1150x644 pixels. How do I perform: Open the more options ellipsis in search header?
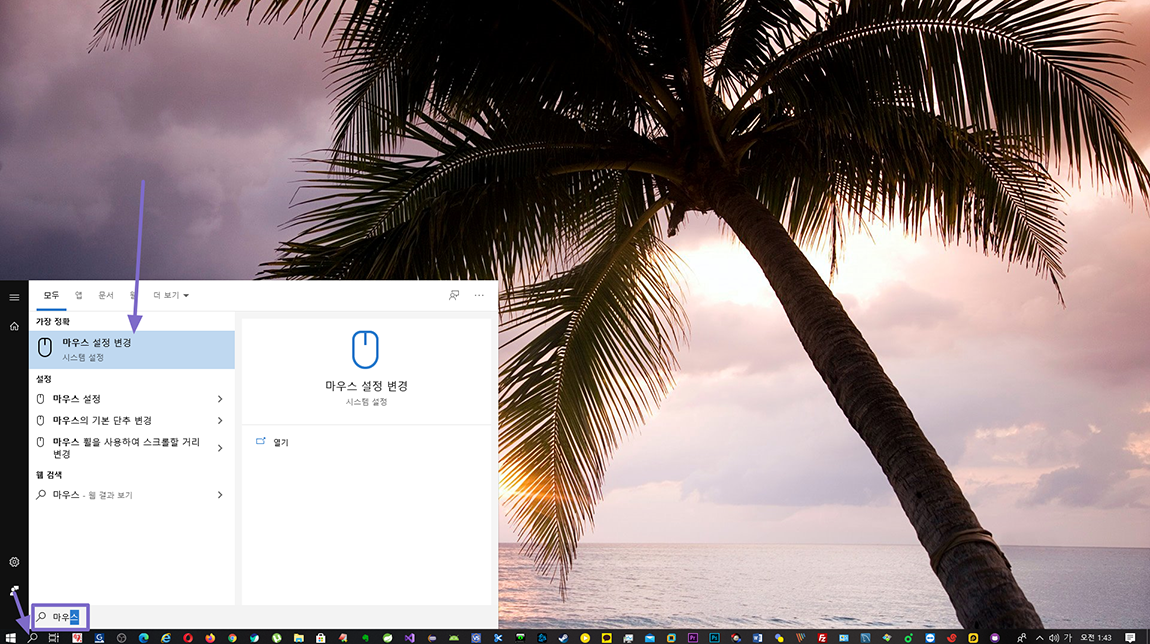coord(479,295)
